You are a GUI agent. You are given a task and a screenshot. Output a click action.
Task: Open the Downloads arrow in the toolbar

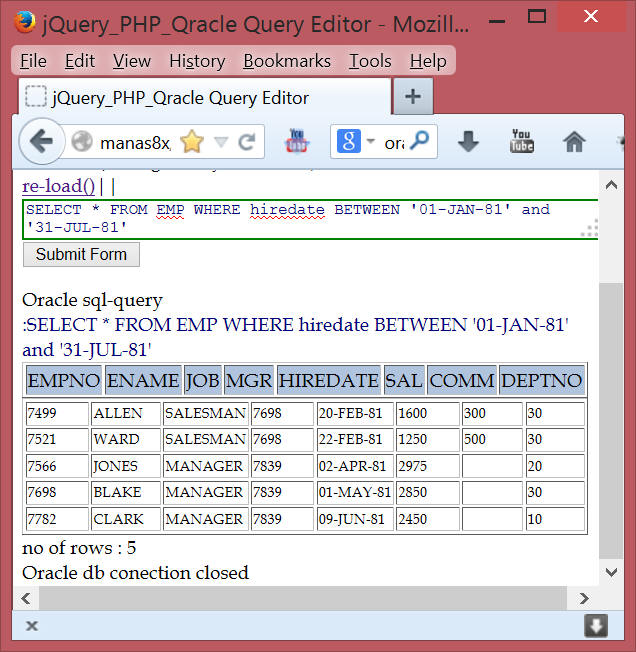tap(468, 142)
